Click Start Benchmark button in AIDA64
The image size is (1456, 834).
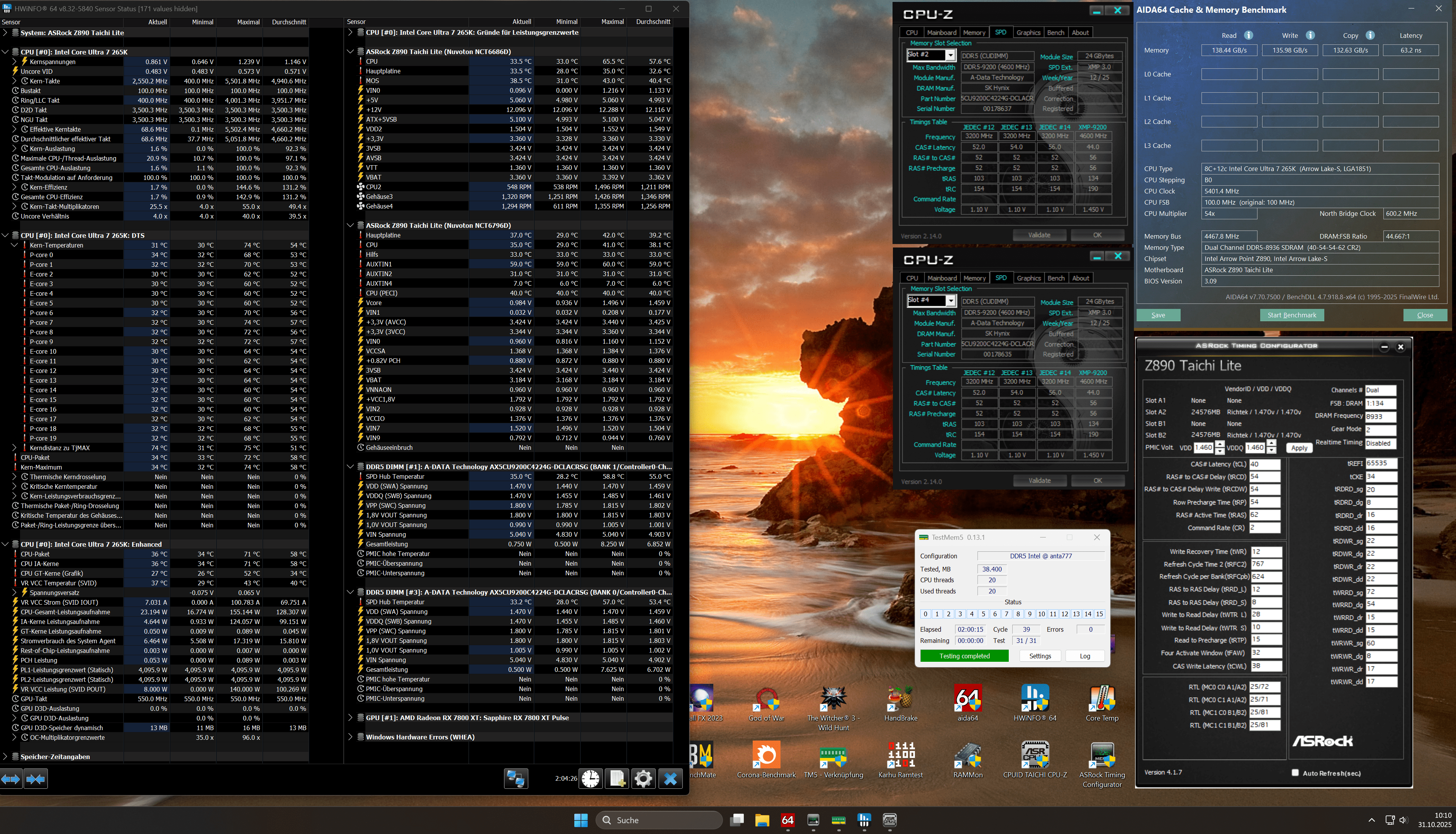[x=1291, y=315]
